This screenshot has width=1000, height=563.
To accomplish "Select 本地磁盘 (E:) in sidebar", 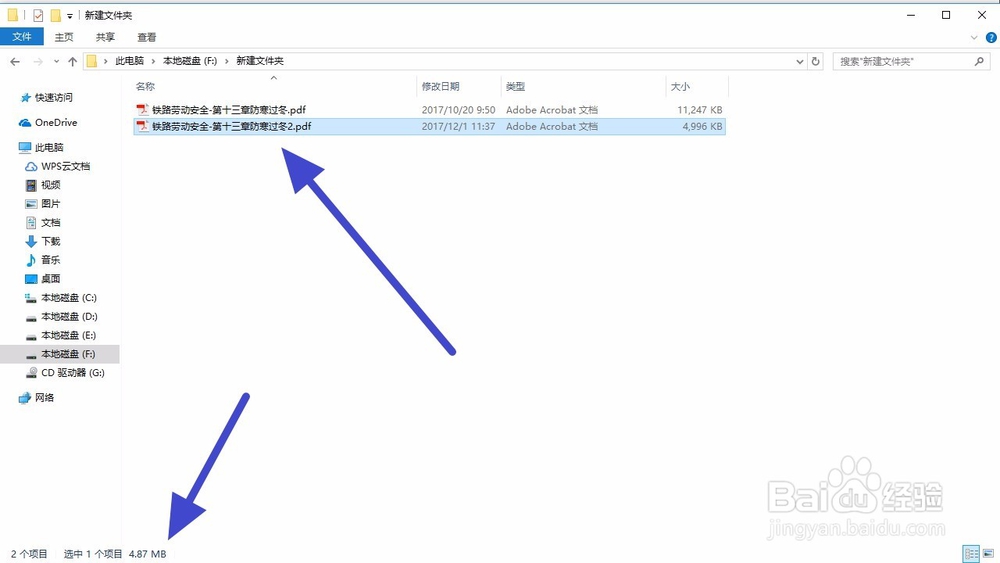I will click(x=69, y=335).
